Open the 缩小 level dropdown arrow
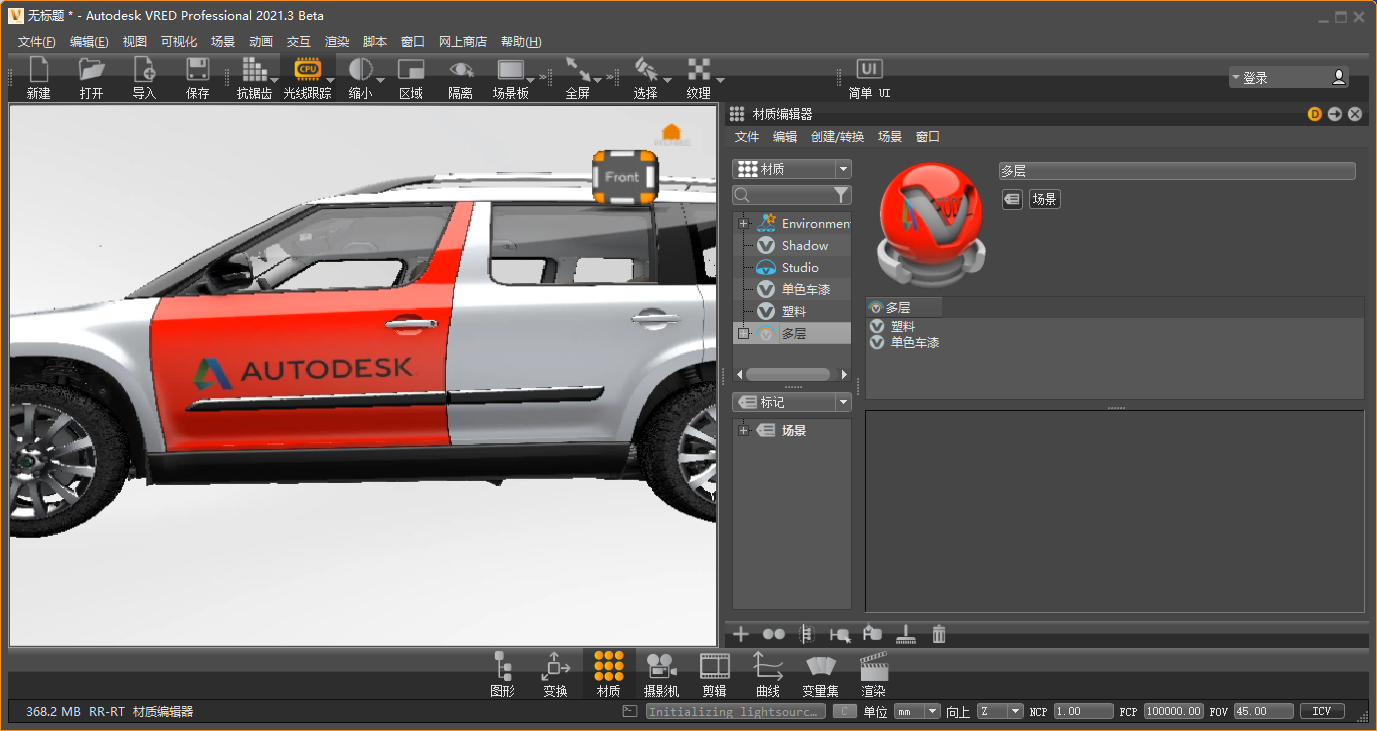The image size is (1377, 731). point(380,79)
